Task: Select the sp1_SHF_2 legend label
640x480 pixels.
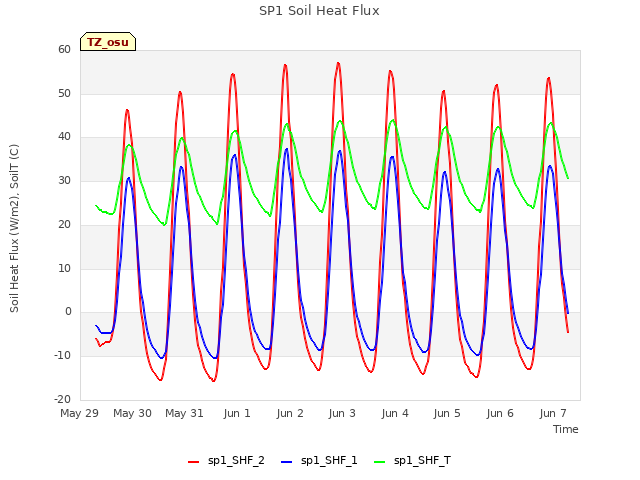Action: point(236,460)
